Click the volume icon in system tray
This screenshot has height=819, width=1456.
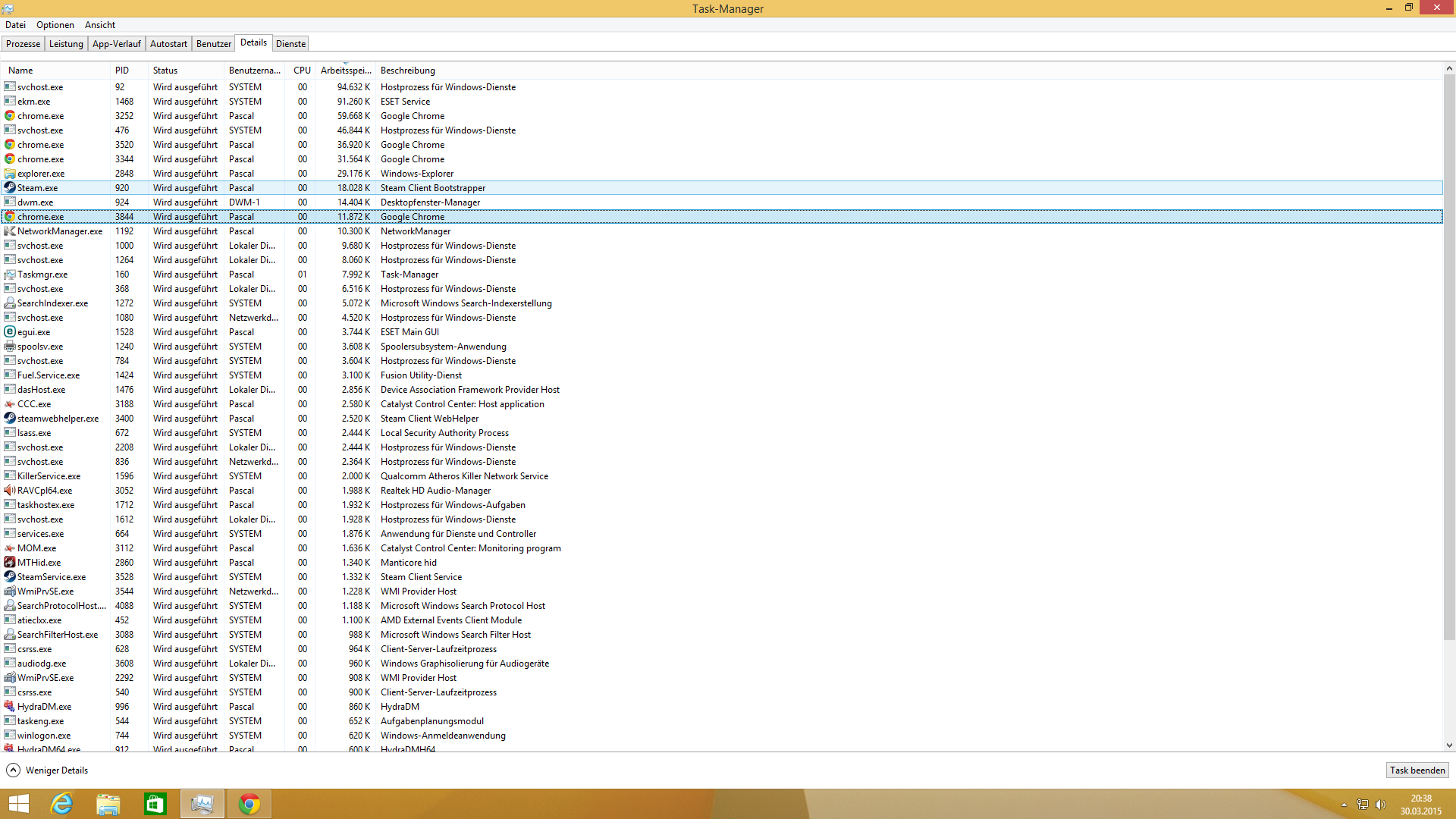point(1381,805)
